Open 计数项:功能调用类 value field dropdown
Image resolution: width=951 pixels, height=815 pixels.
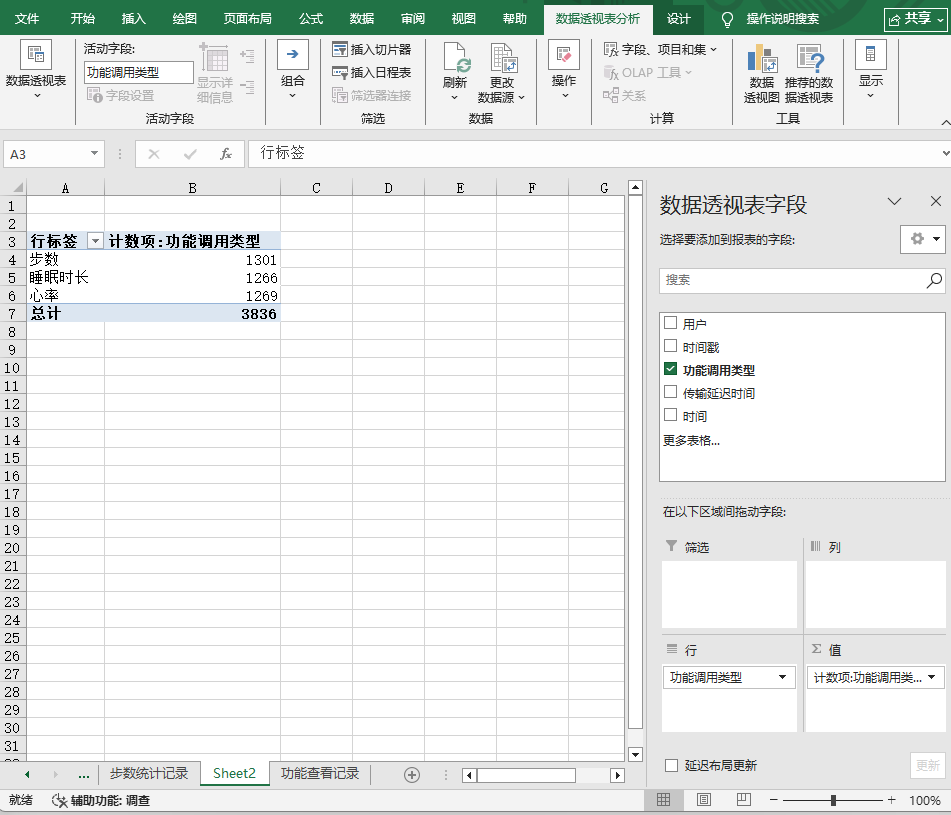(x=932, y=677)
